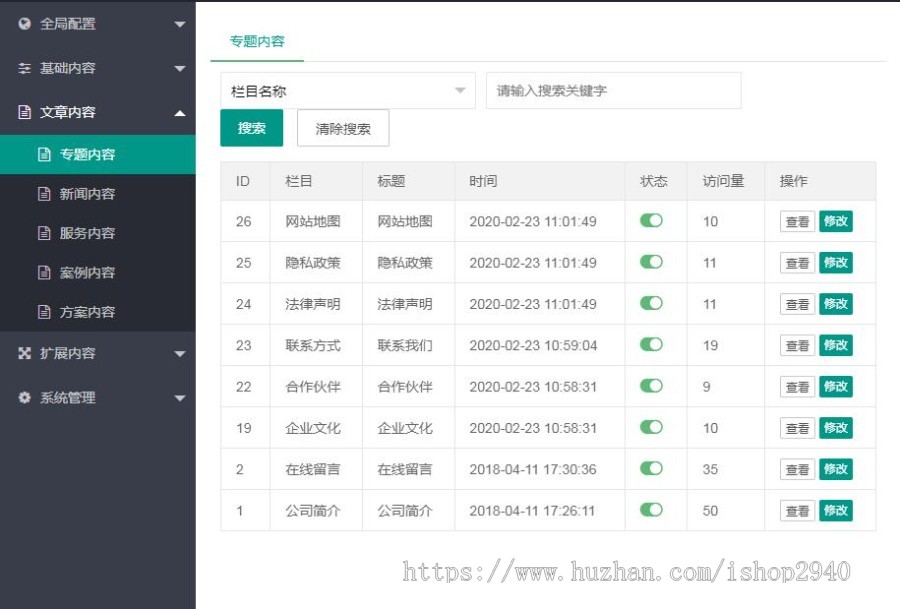
Task: Expand the 系统管理 menu arrow
Action: tap(180, 398)
